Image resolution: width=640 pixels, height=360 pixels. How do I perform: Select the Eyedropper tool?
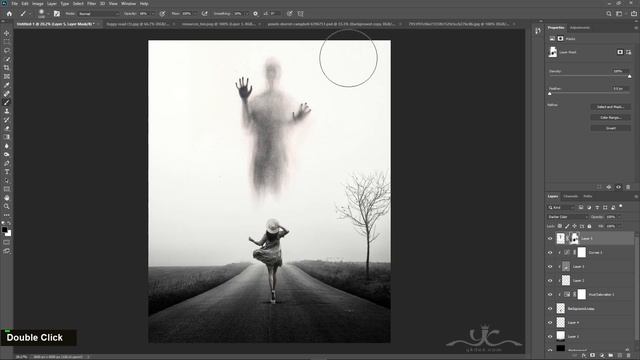click(x=7, y=85)
